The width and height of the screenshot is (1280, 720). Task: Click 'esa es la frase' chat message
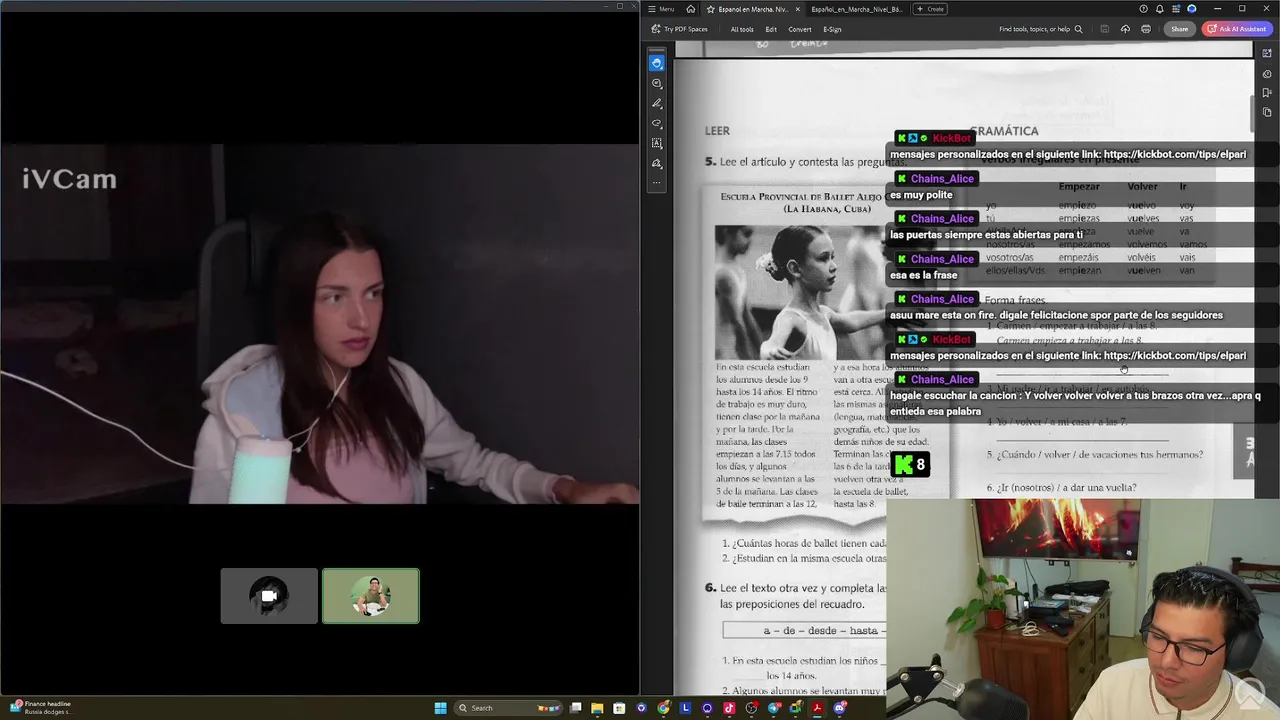924,275
